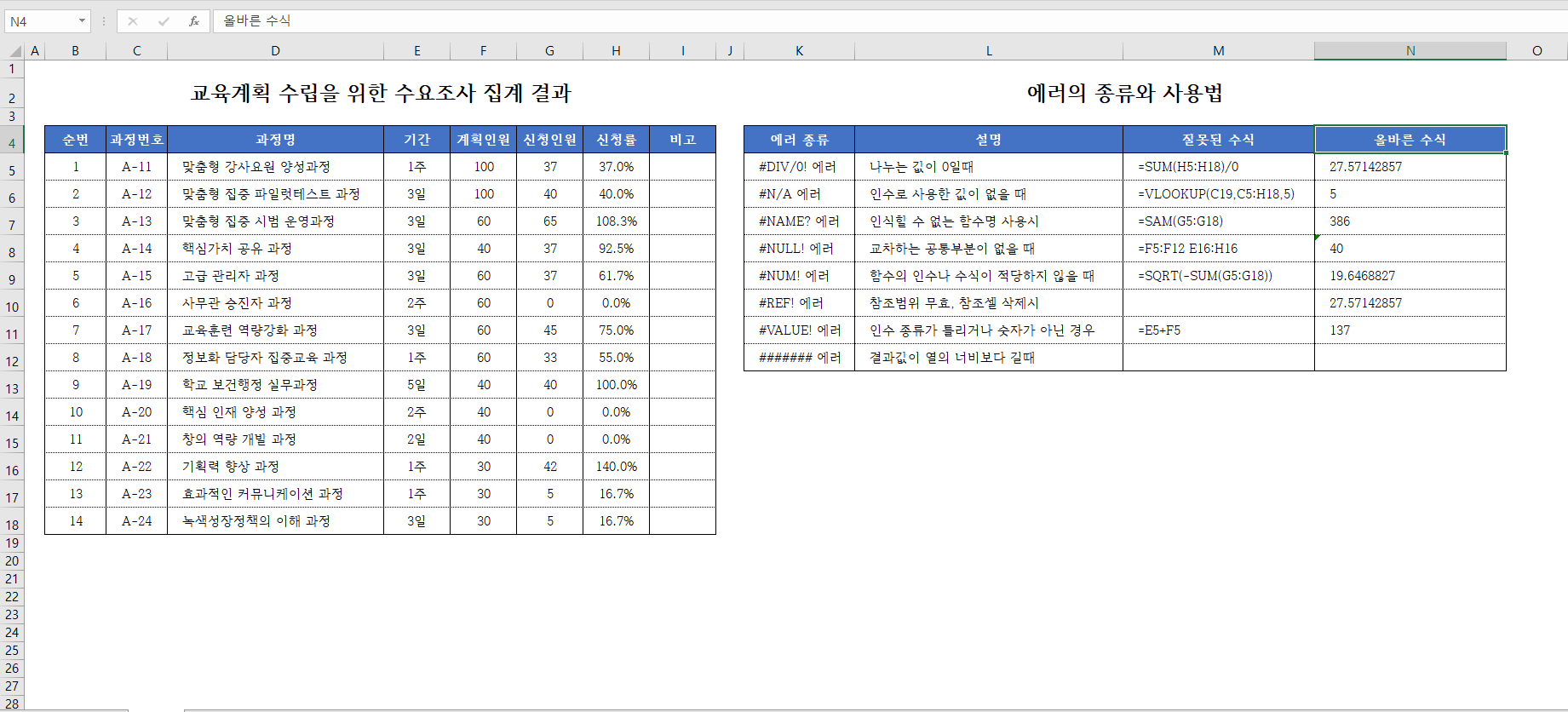The height and width of the screenshot is (712, 1568).
Task: Select column N header
Action: pos(1410,51)
